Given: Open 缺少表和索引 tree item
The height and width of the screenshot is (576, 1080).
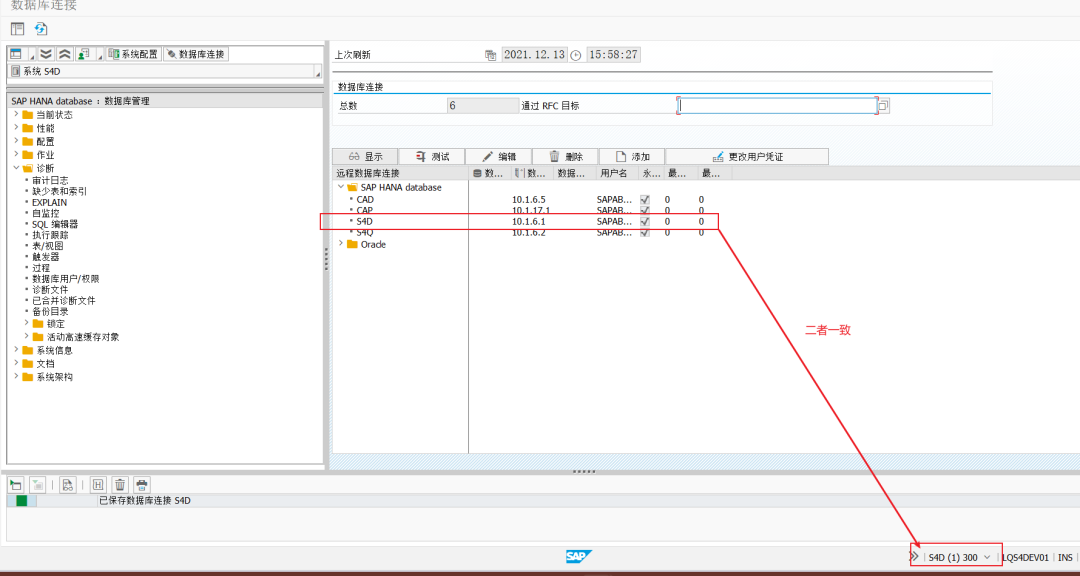Looking at the screenshot, I should point(59,191).
